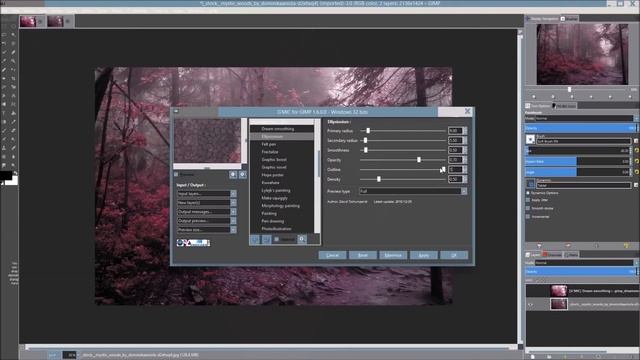Select Dream smoothing filter in list

tap(278, 129)
